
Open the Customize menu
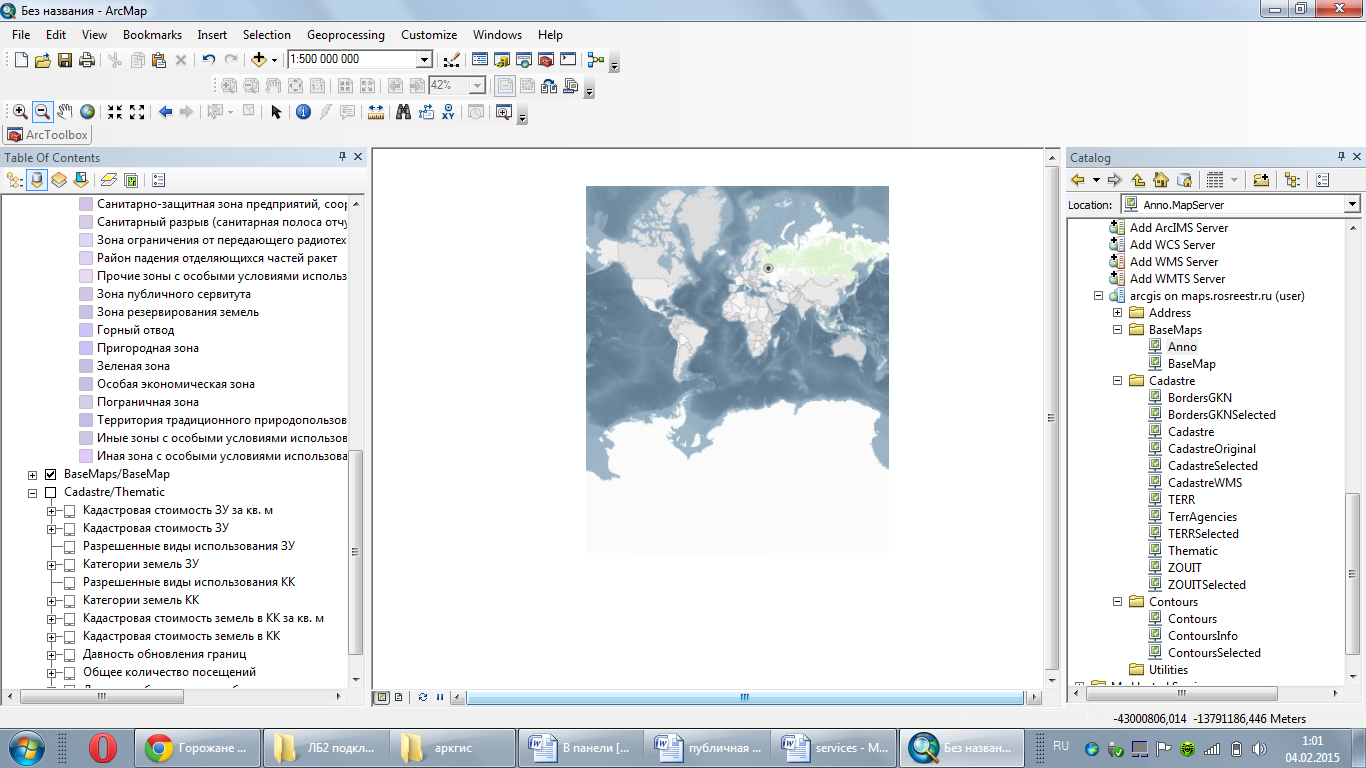coord(429,34)
